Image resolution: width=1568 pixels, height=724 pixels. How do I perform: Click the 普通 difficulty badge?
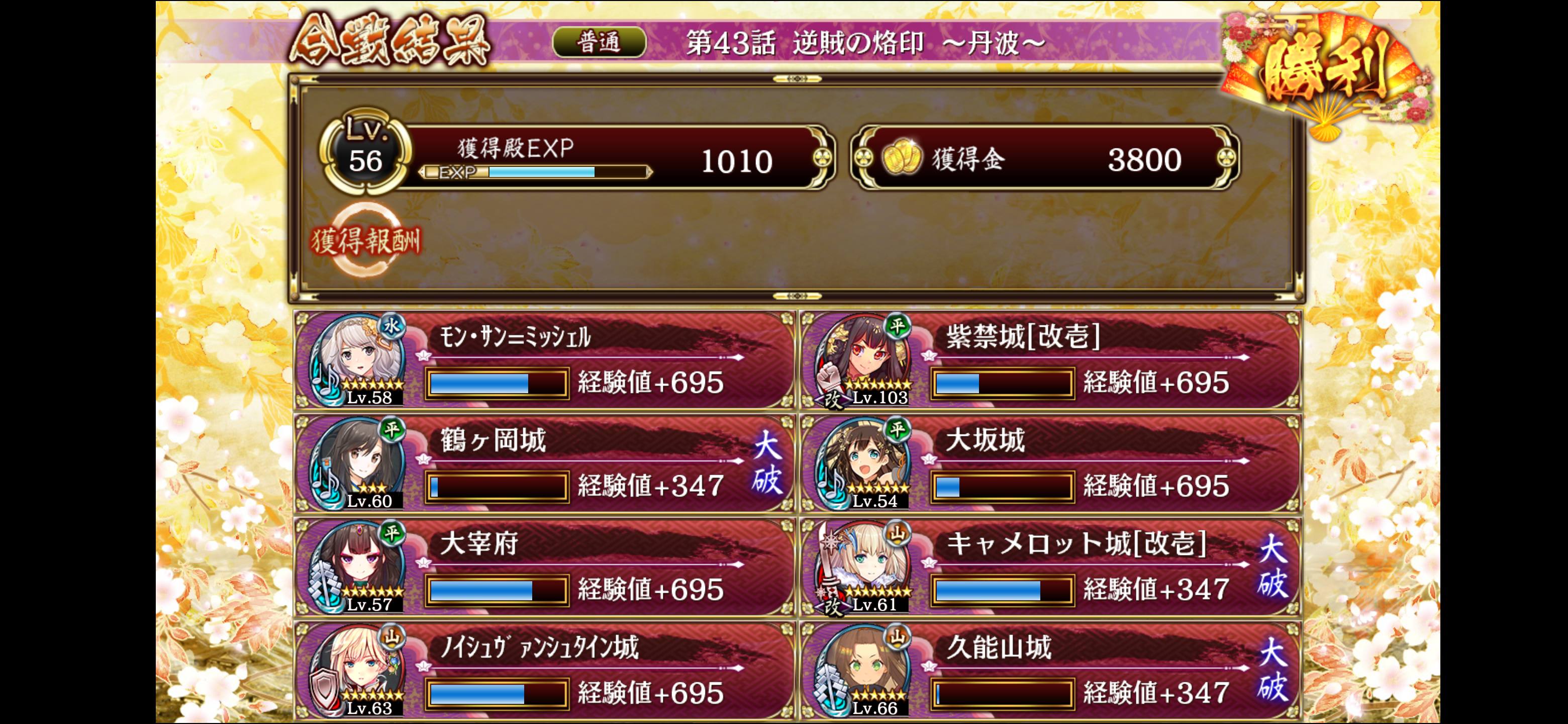599,42
